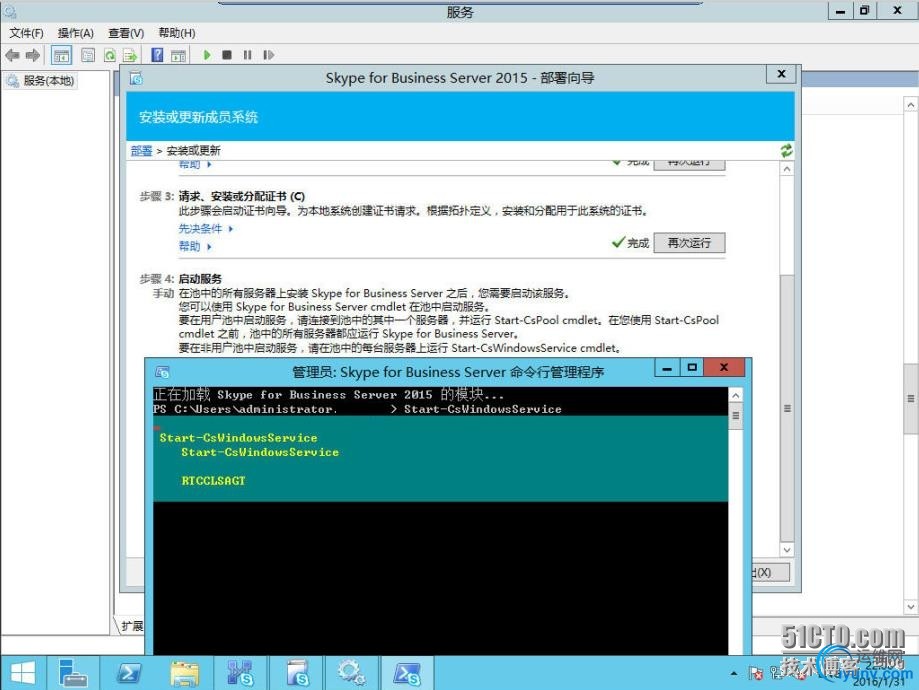Switch to 扩展 tab in Services
The width and height of the screenshot is (919, 690).
(132, 626)
